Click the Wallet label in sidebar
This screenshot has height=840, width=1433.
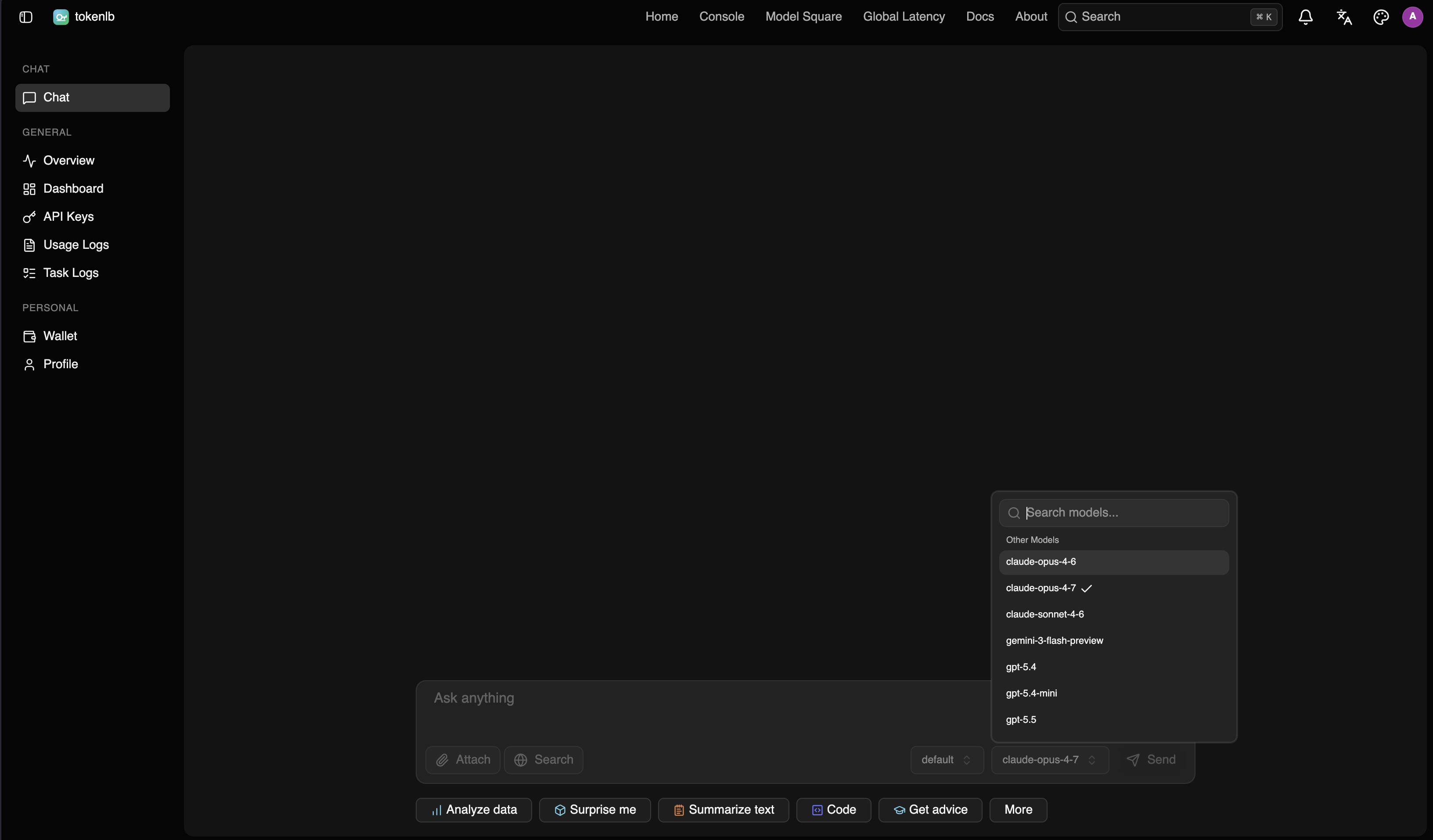click(60, 337)
